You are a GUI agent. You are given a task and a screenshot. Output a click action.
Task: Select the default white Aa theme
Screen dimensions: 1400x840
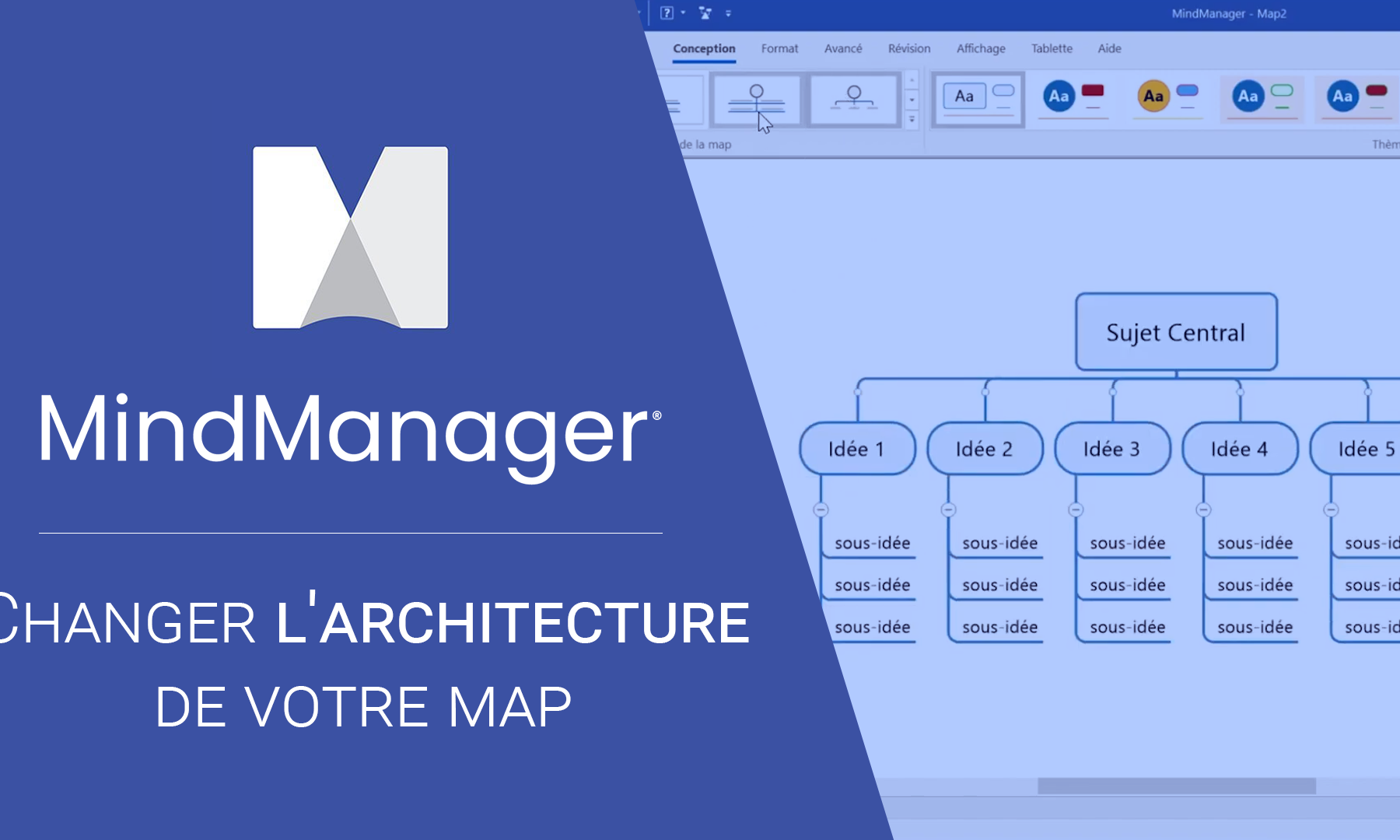(977, 97)
